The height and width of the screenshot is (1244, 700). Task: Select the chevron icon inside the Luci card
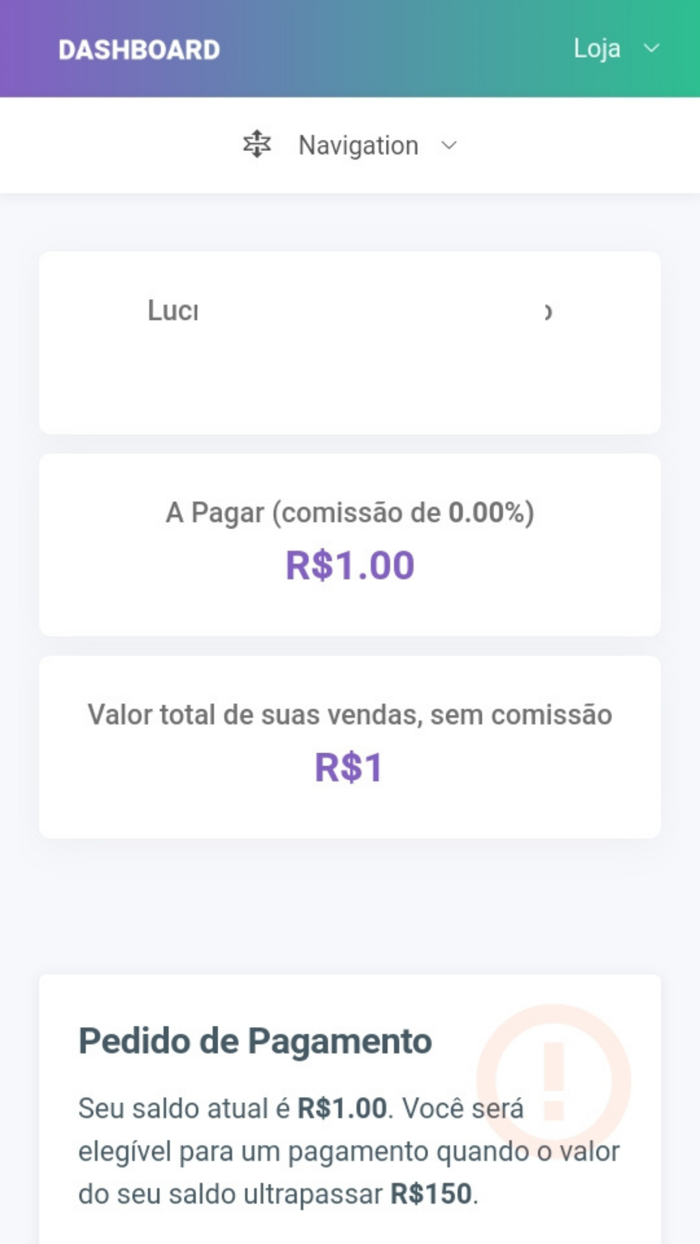tap(545, 313)
